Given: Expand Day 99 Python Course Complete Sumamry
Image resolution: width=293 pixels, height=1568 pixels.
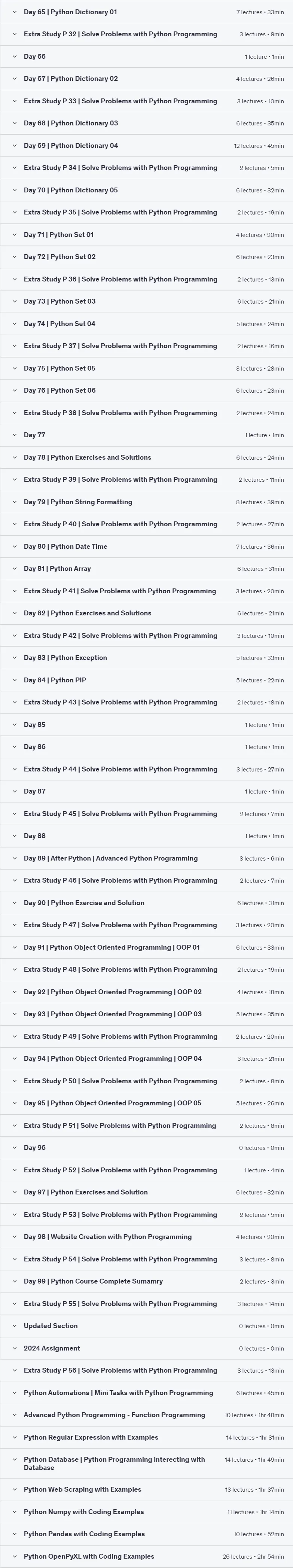Looking at the screenshot, I should tap(147, 1281).
